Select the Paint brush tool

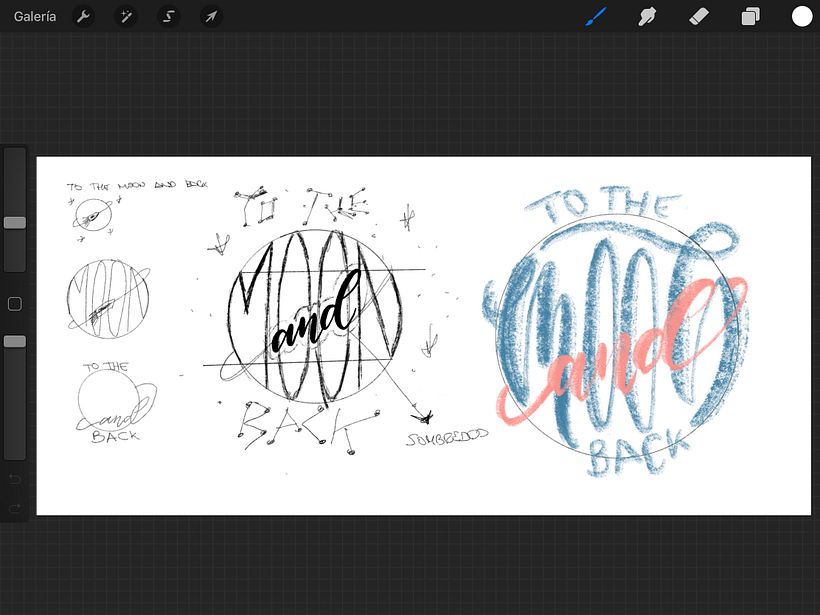point(596,16)
